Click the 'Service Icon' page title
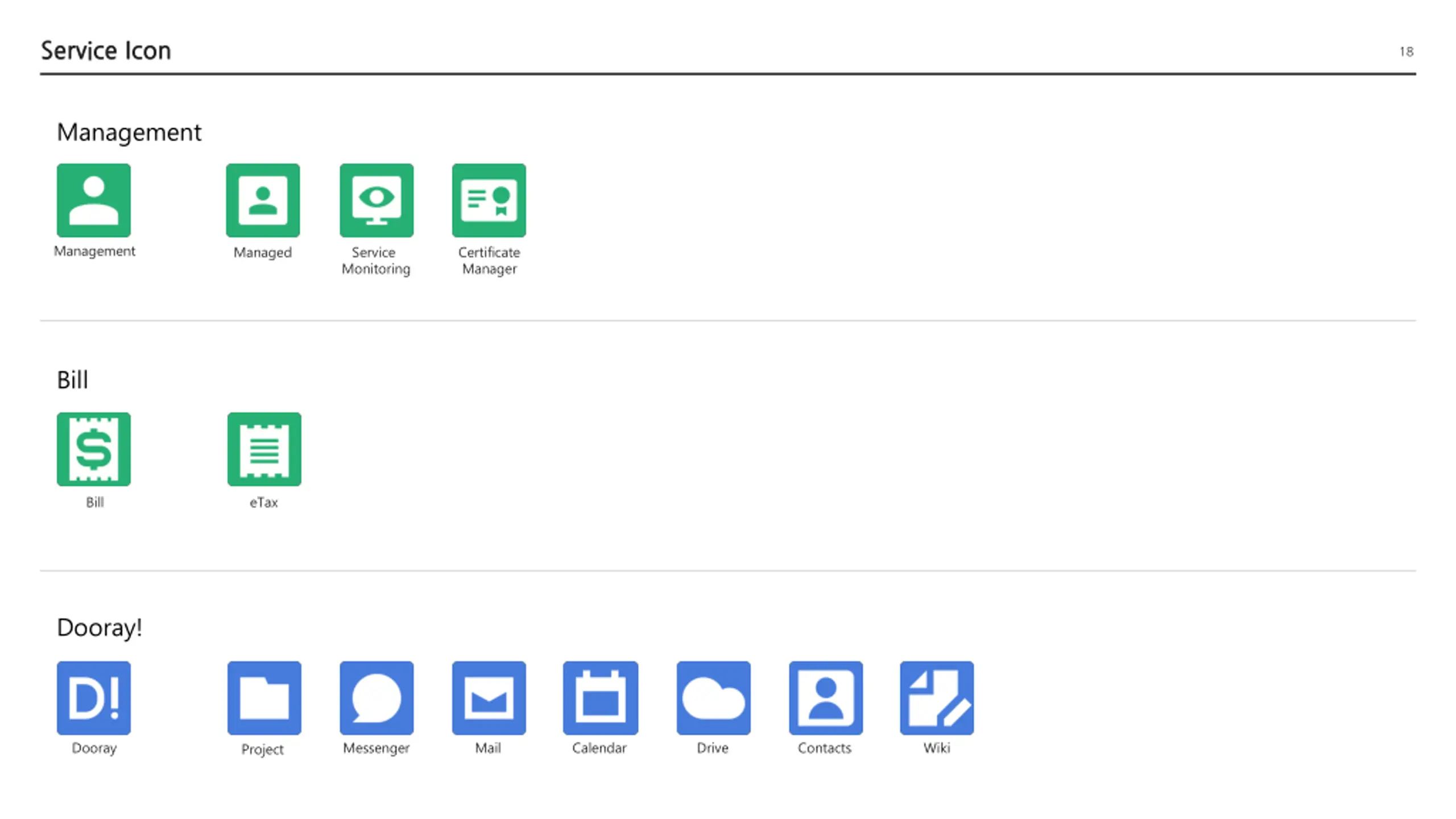The image size is (1456, 819). pos(106,51)
